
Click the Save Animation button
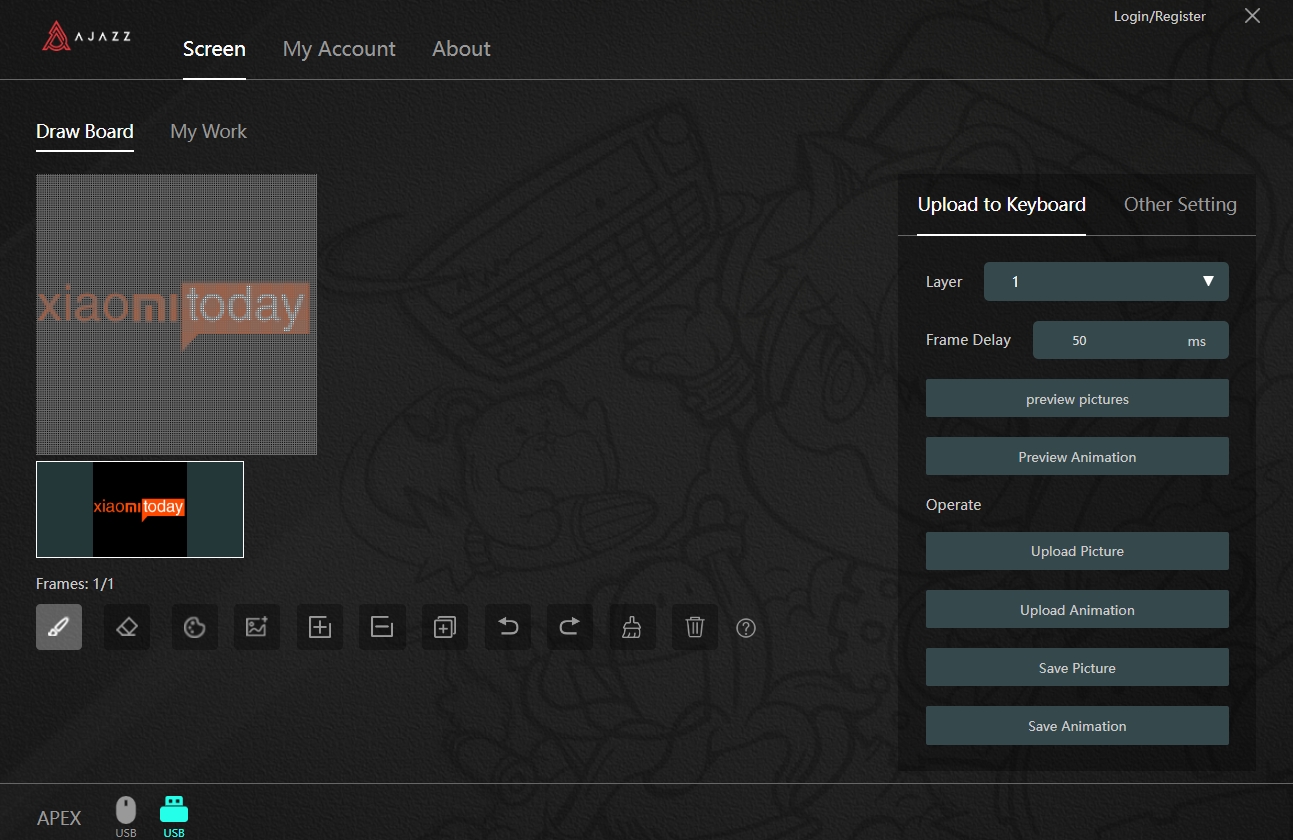pyautogui.click(x=1077, y=725)
